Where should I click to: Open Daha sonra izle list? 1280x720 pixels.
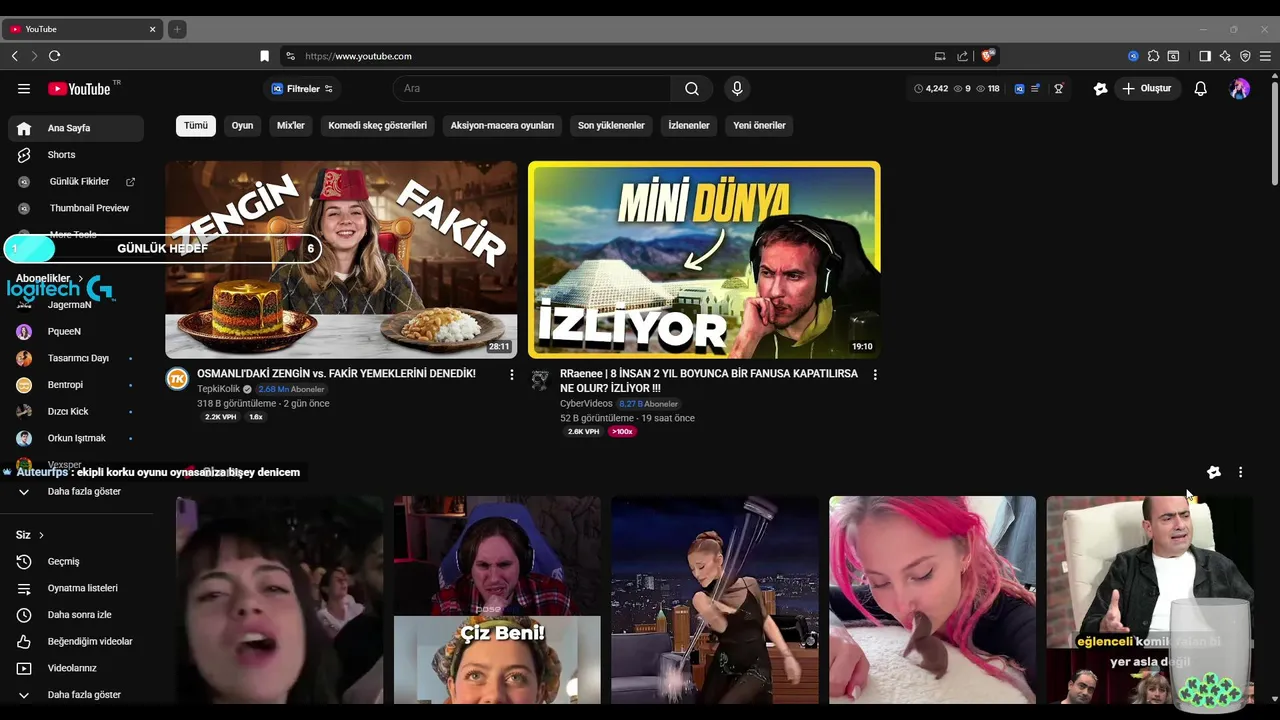(76, 615)
